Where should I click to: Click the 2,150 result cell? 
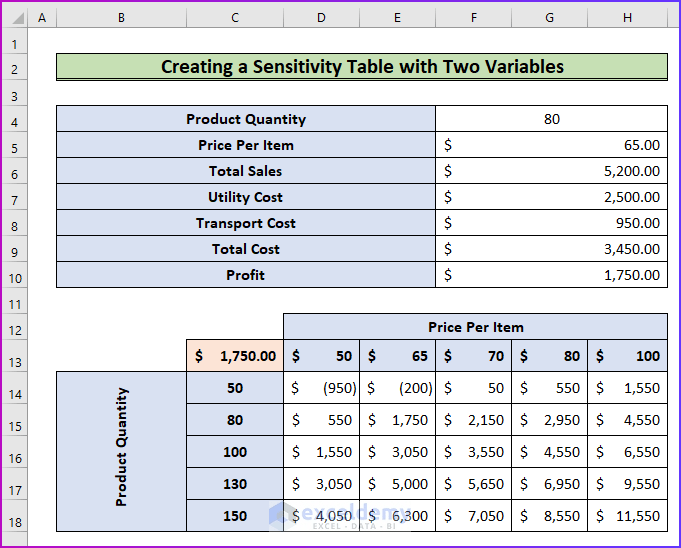(473, 419)
